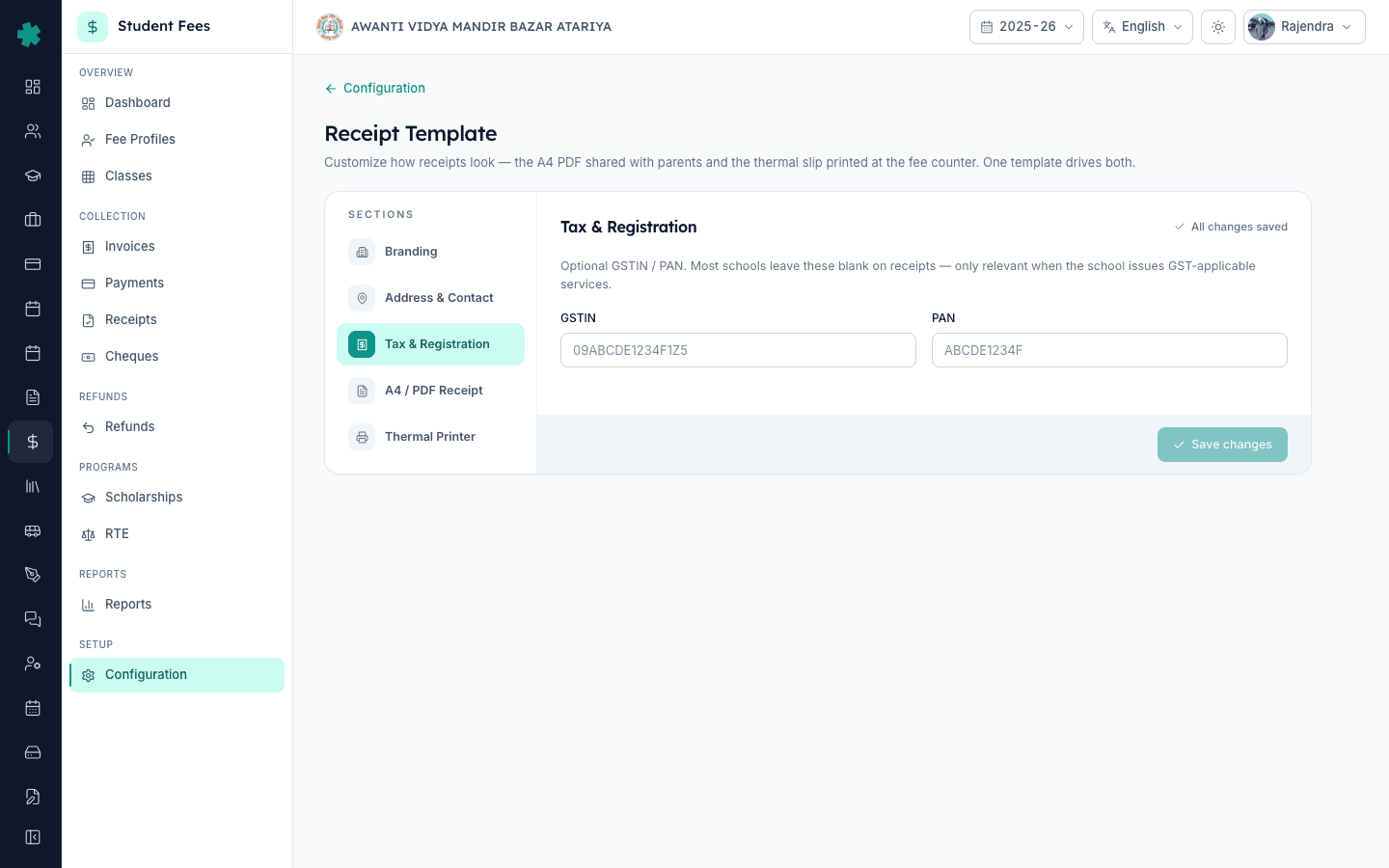Screen dimensions: 1389x868
Task: Select the Tax & Registration section
Action: (430, 344)
